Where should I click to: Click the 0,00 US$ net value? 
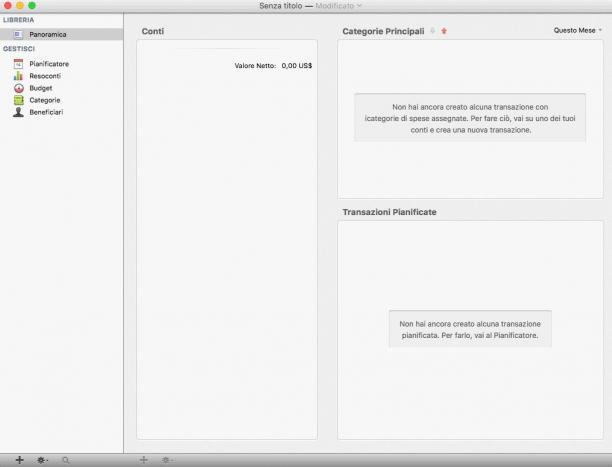297,66
